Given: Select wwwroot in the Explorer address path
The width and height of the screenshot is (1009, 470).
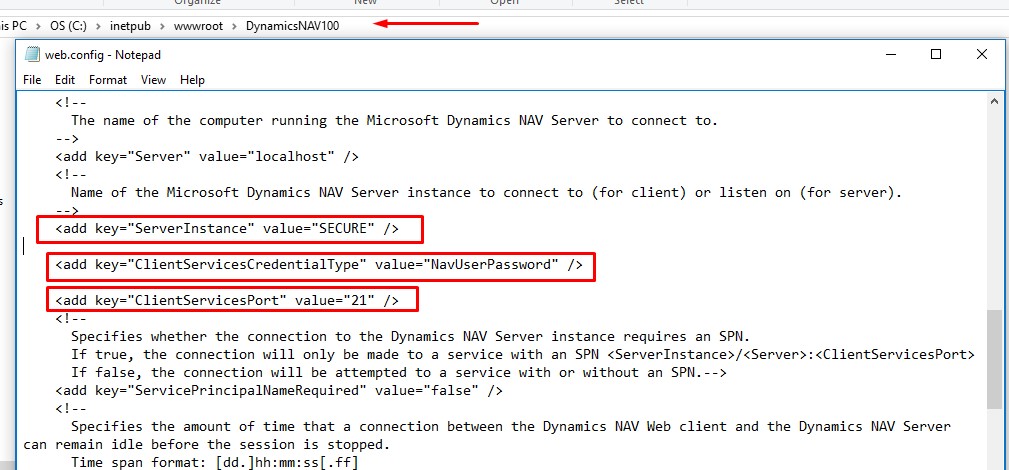Looking at the screenshot, I should [x=197, y=26].
